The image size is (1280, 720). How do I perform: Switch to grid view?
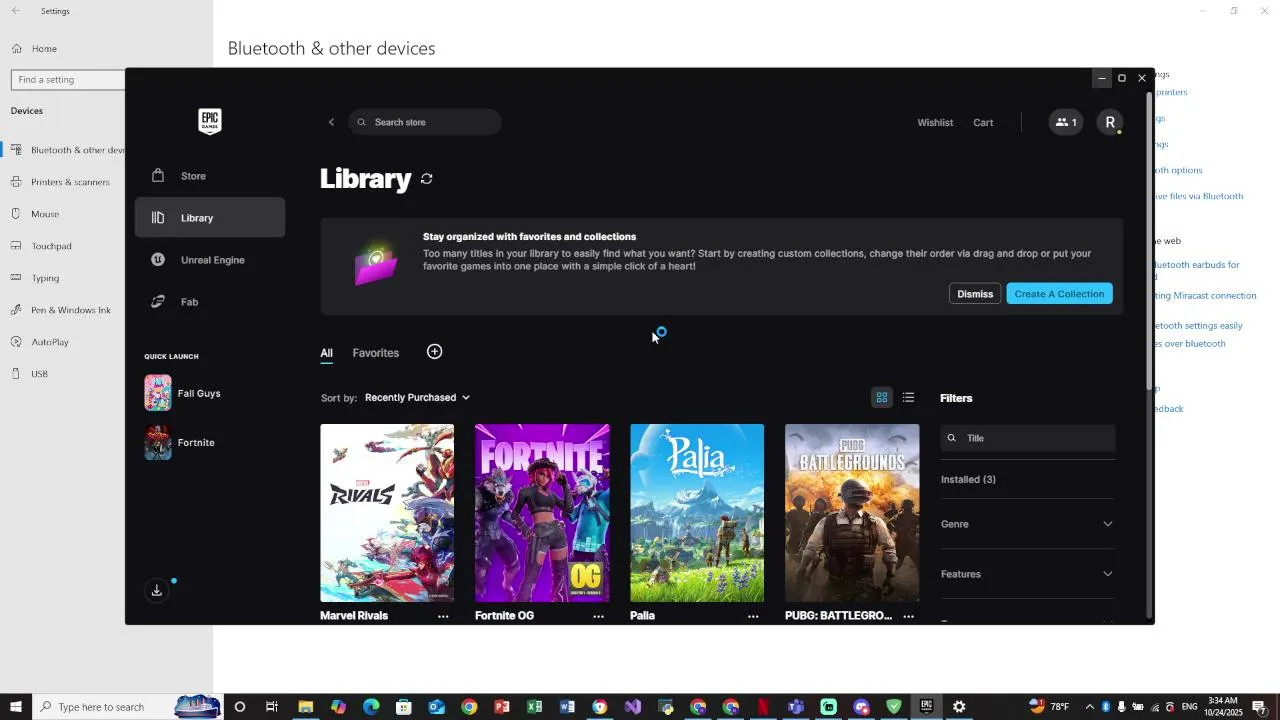point(882,398)
